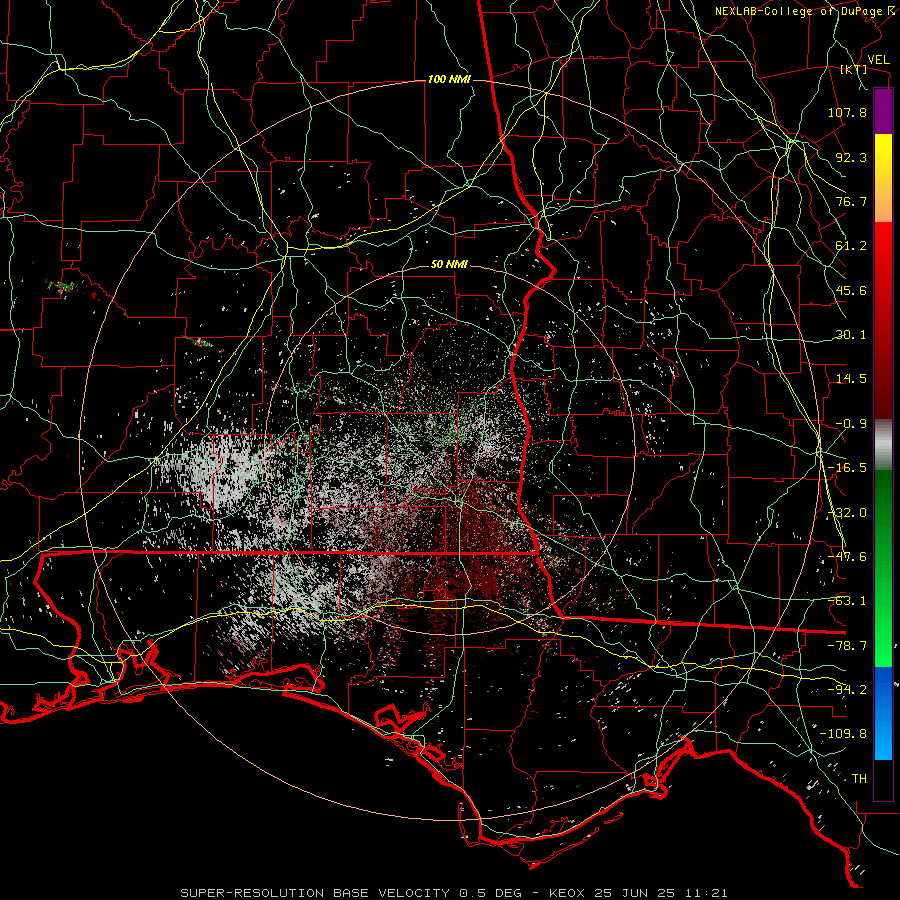900x900 pixels.
Task: Select the -78.7 velocity scale value
Action: coord(847,646)
